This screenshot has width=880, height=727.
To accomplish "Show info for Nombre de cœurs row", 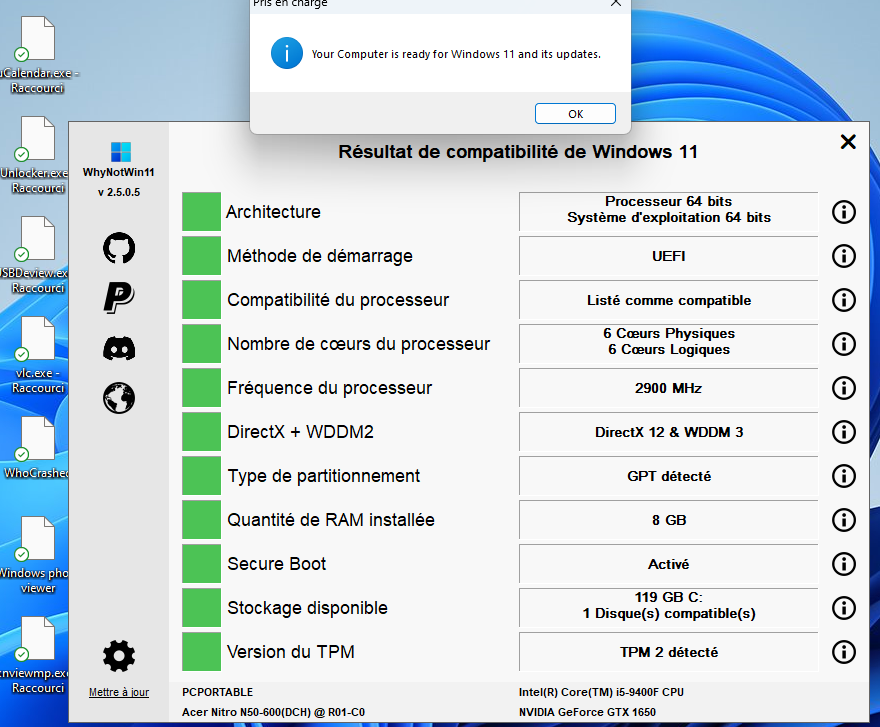I will point(844,344).
